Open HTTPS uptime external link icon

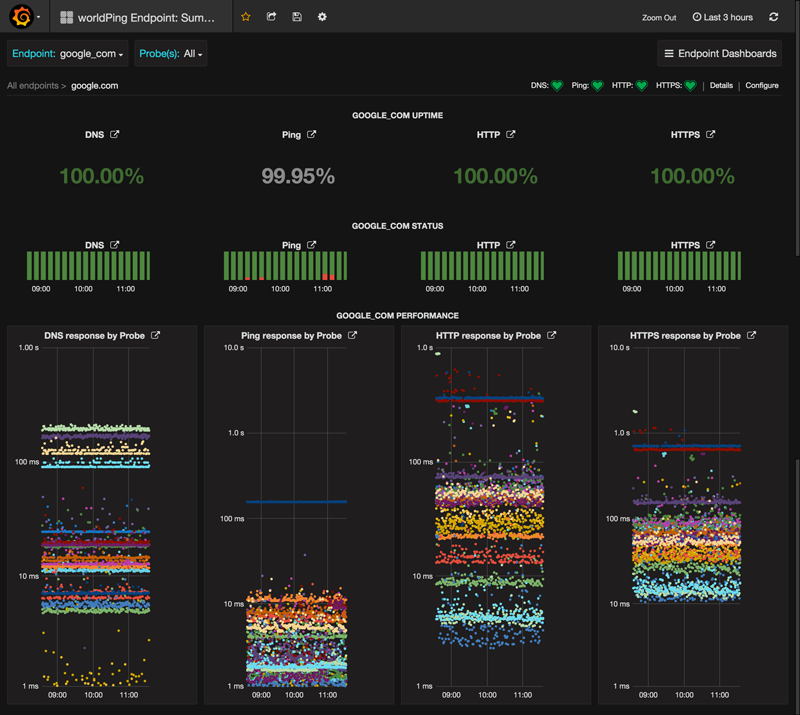pyautogui.click(x=711, y=134)
